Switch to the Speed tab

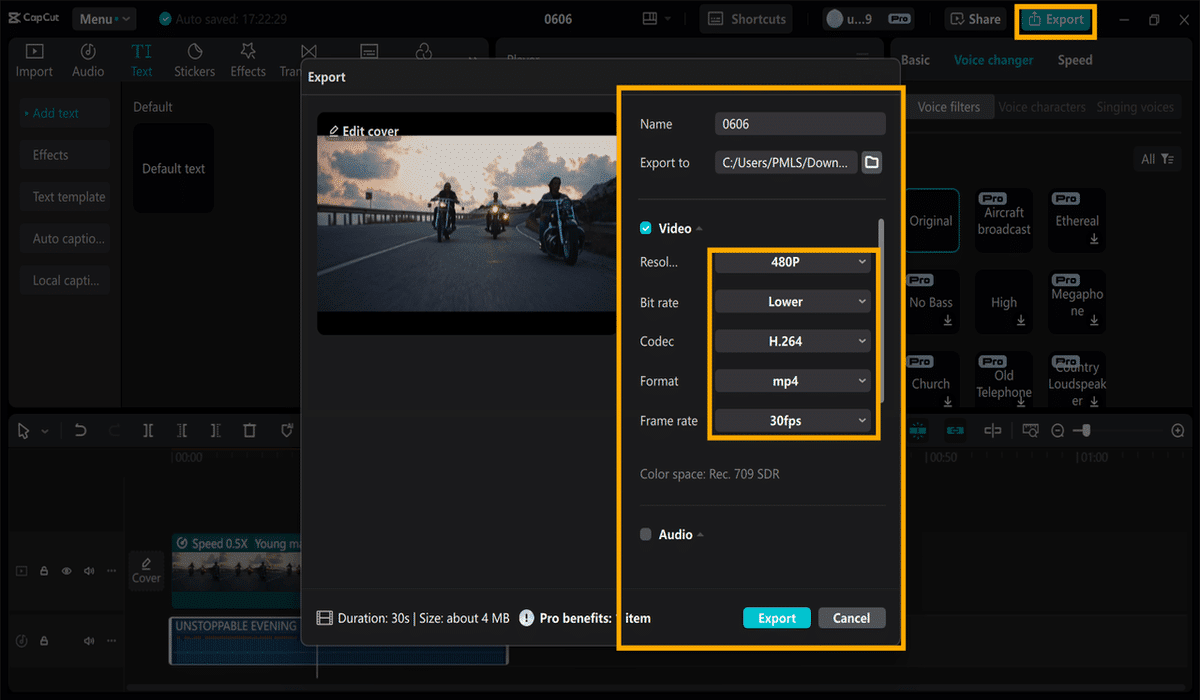(x=1075, y=60)
